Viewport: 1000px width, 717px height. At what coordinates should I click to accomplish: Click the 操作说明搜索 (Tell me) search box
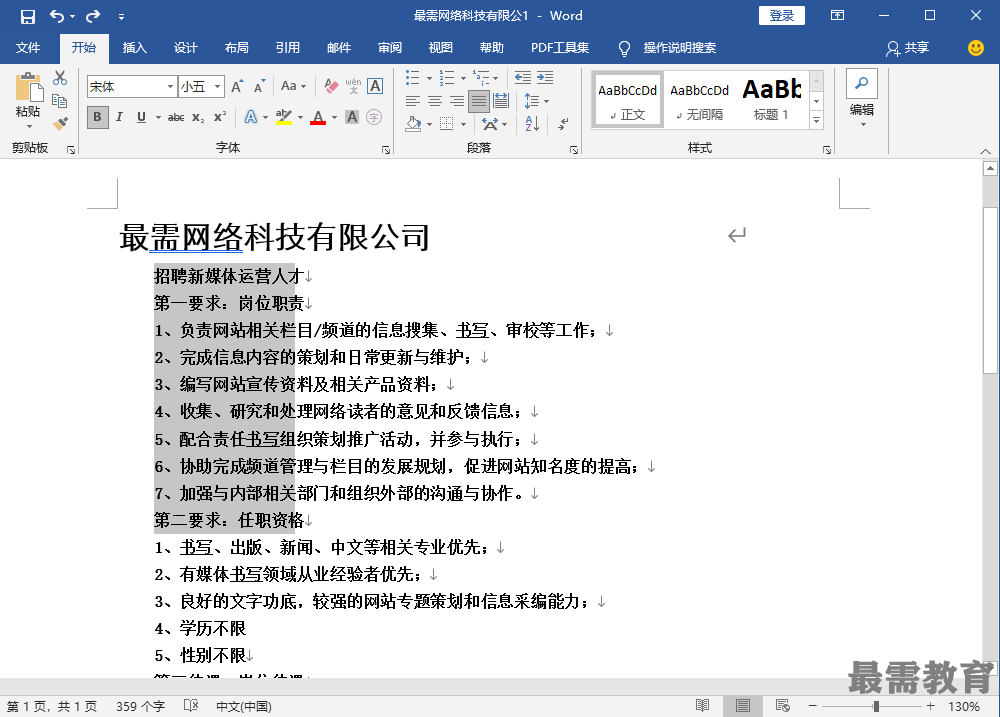[679, 48]
